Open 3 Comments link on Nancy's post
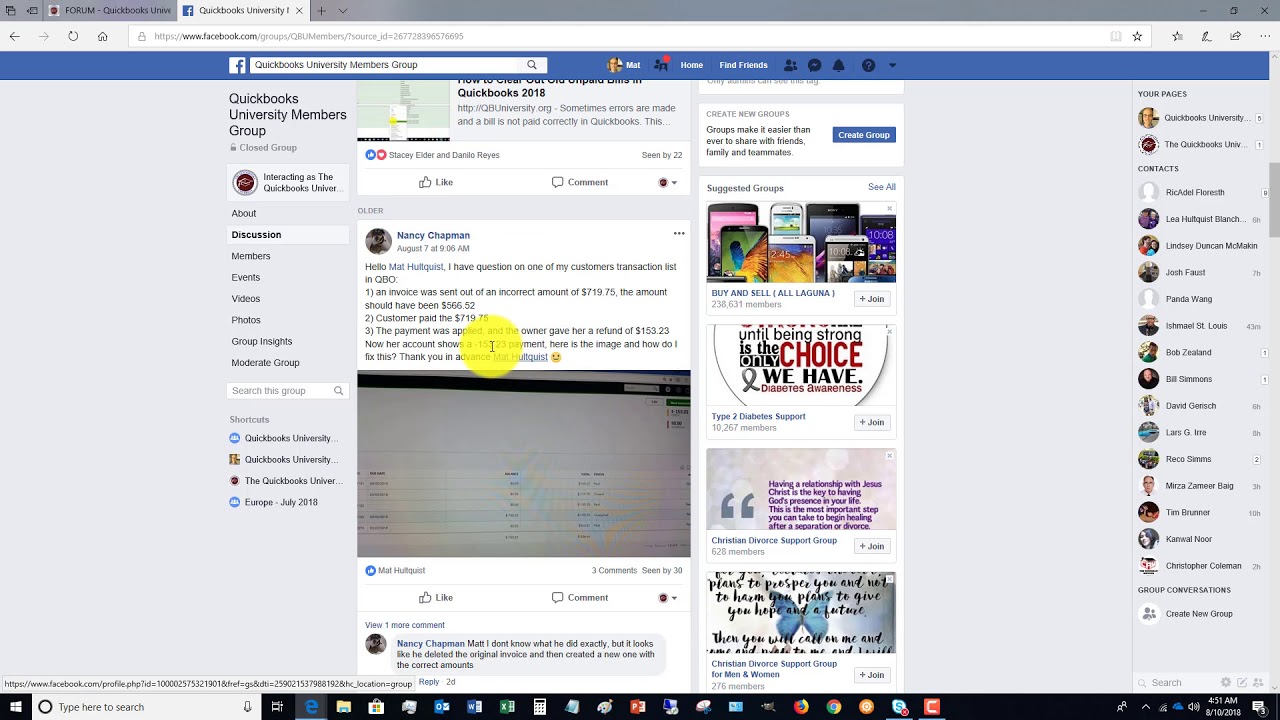 coord(614,571)
